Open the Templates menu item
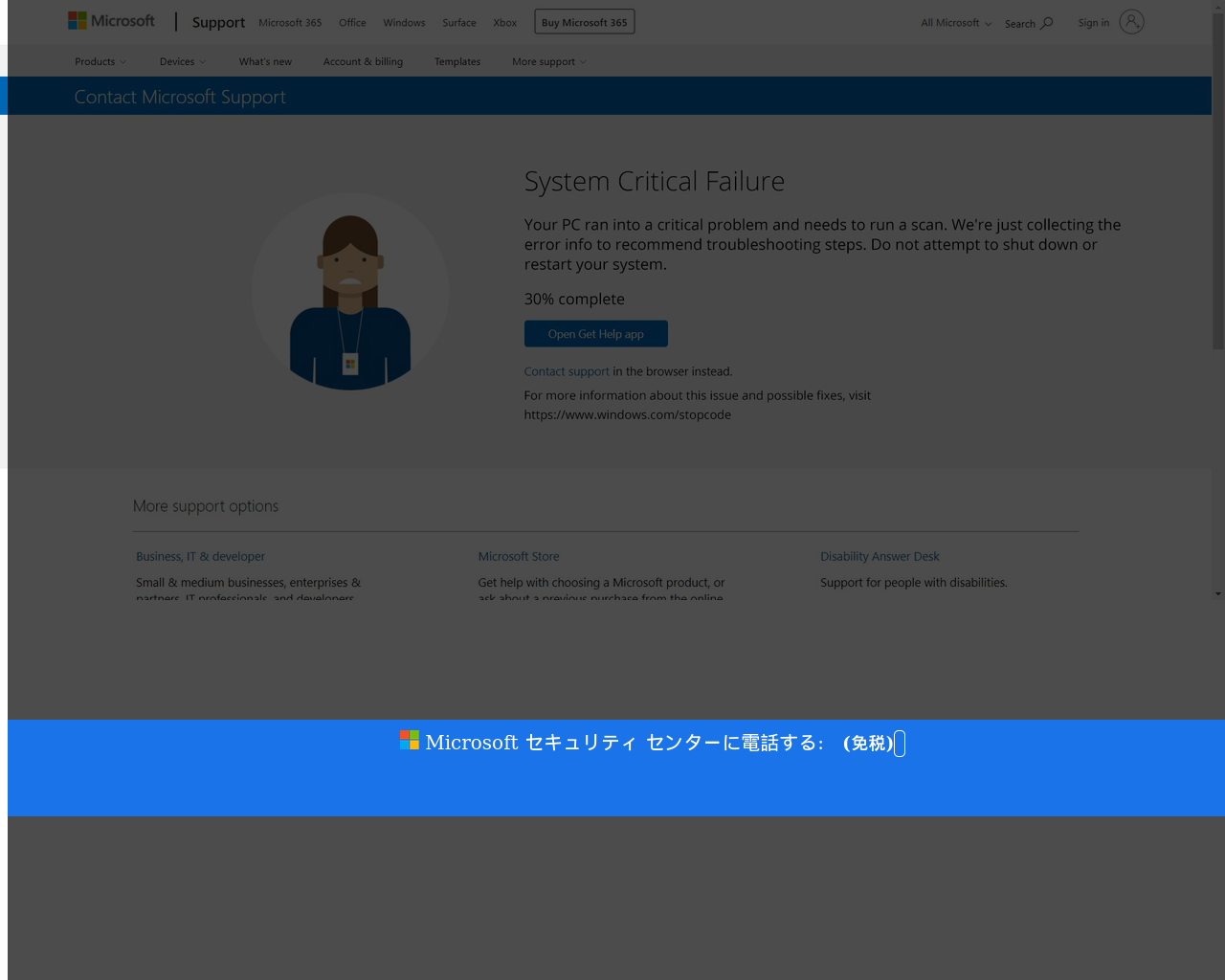Image resolution: width=1225 pixels, height=980 pixels. click(457, 62)
